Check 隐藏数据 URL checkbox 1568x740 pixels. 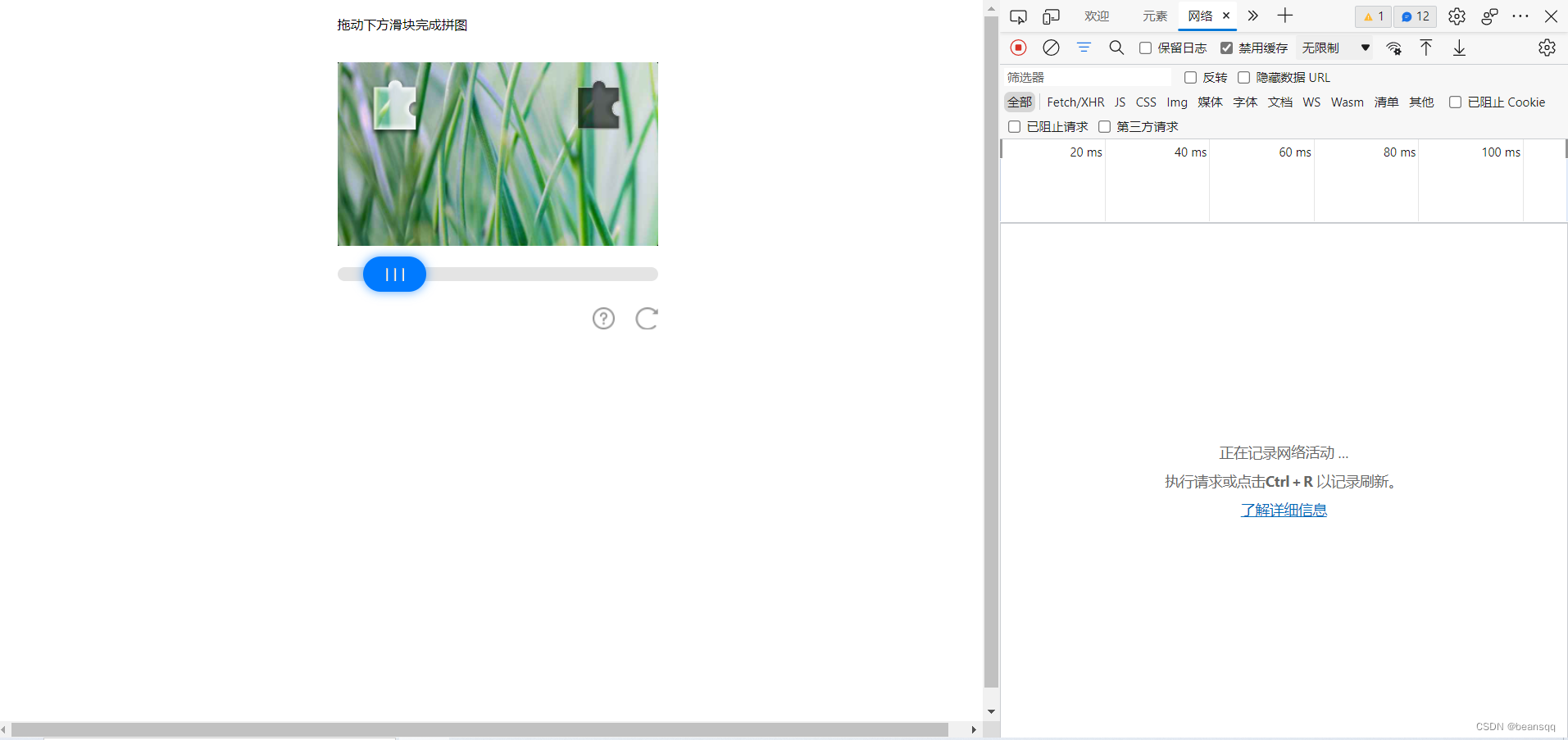(x=1243, y=77)
